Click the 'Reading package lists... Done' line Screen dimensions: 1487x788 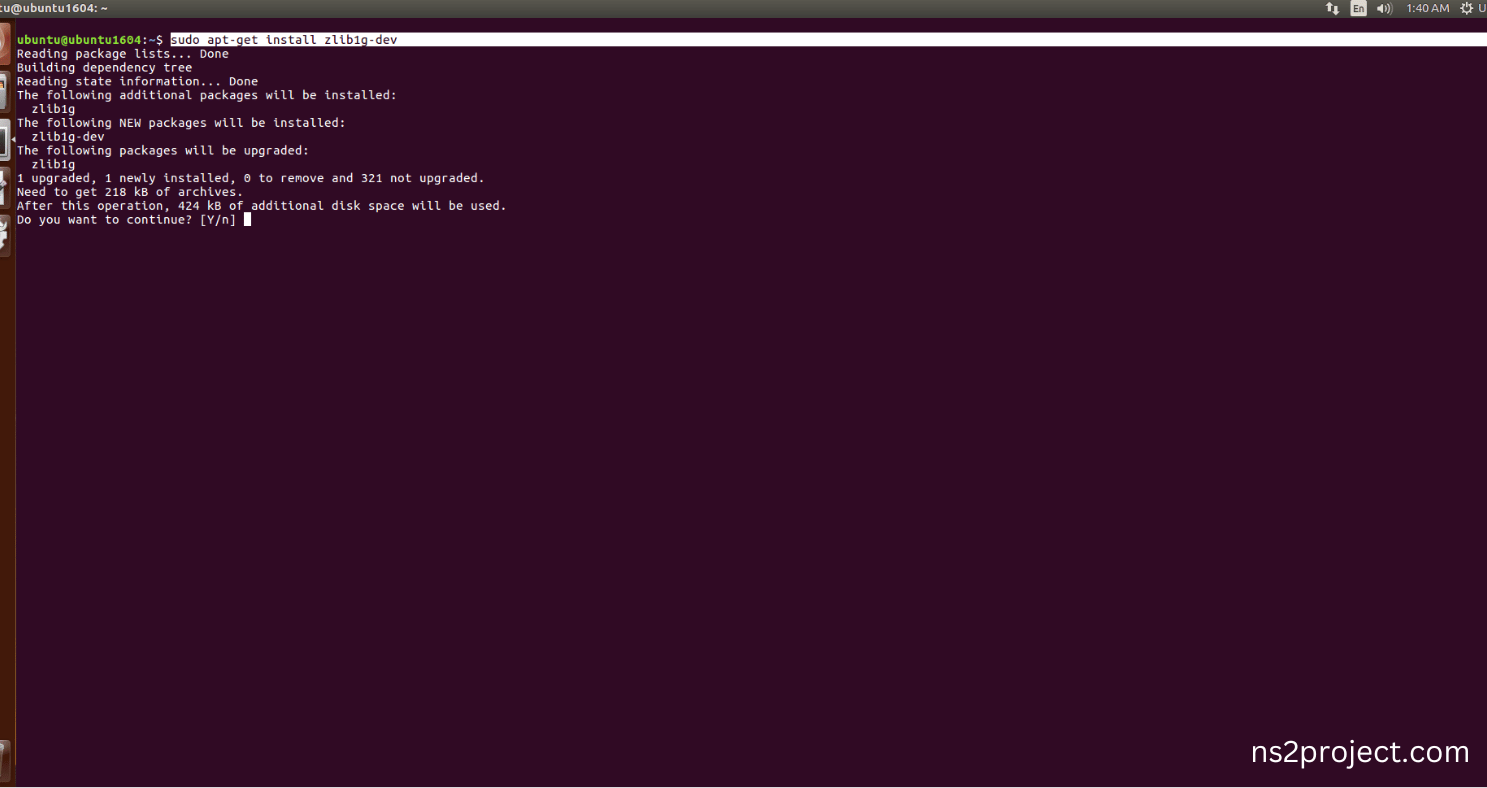(x=123, y=54)
